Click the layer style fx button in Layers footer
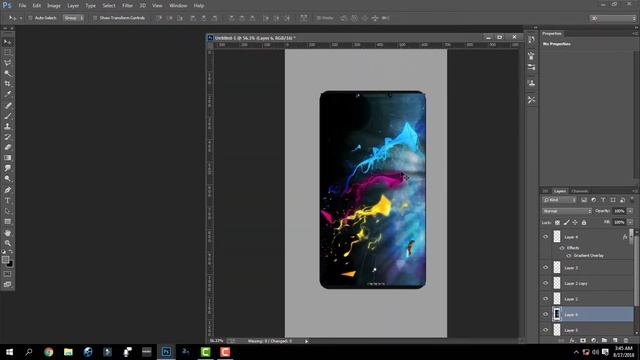 [572, 340]
